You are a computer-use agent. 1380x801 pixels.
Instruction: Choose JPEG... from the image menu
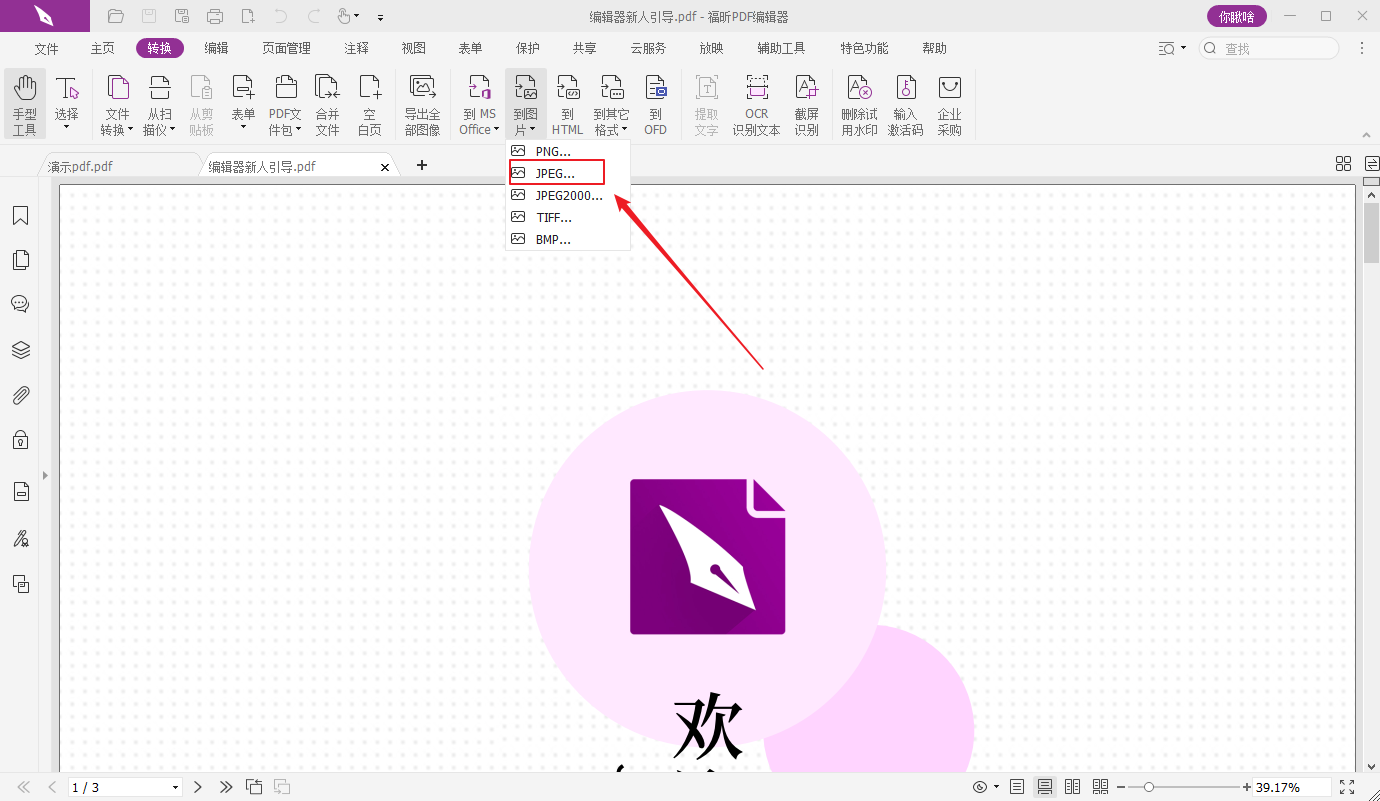tap(556, 173)
